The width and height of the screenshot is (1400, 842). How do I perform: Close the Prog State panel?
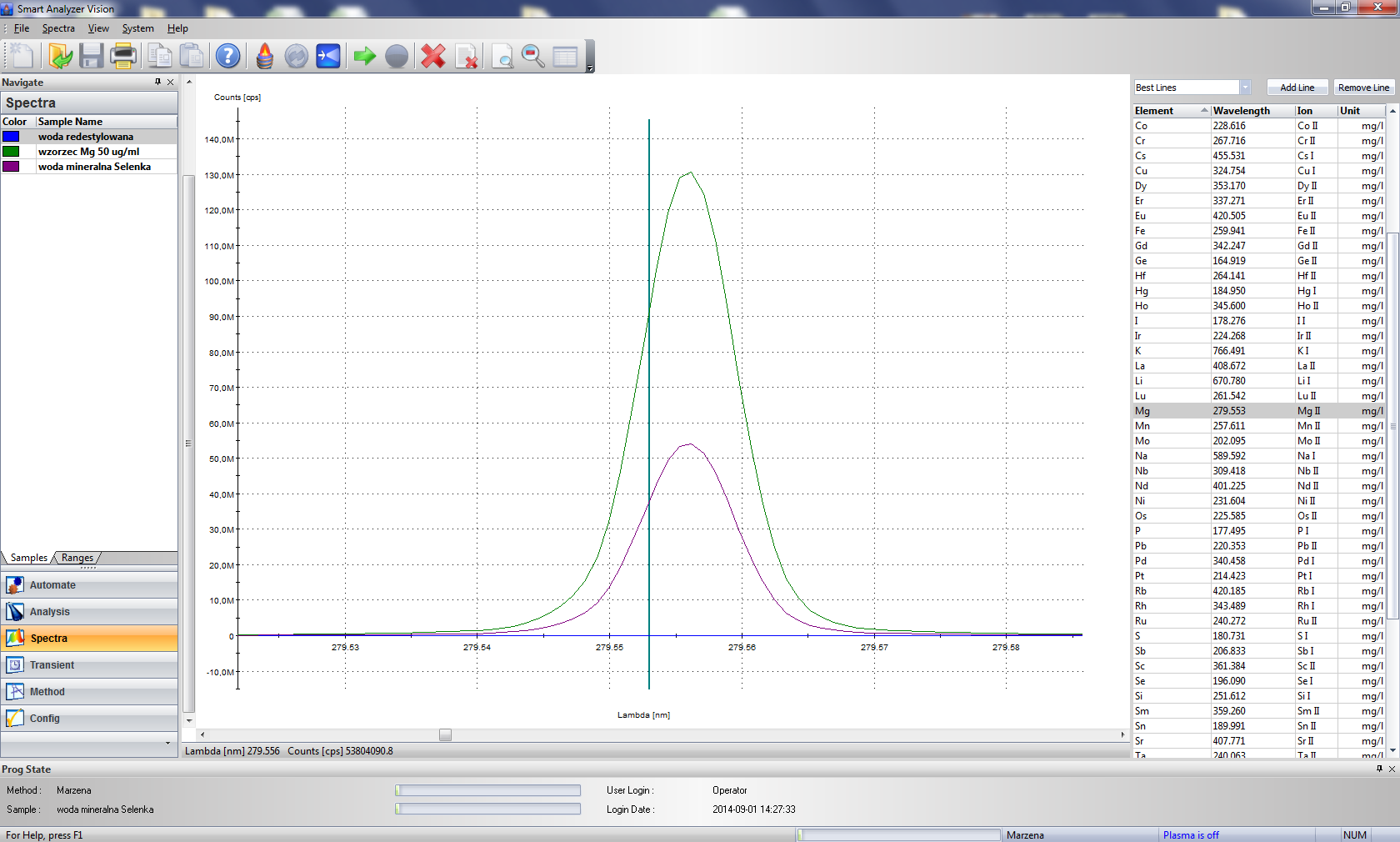(x=1392, y=769)
